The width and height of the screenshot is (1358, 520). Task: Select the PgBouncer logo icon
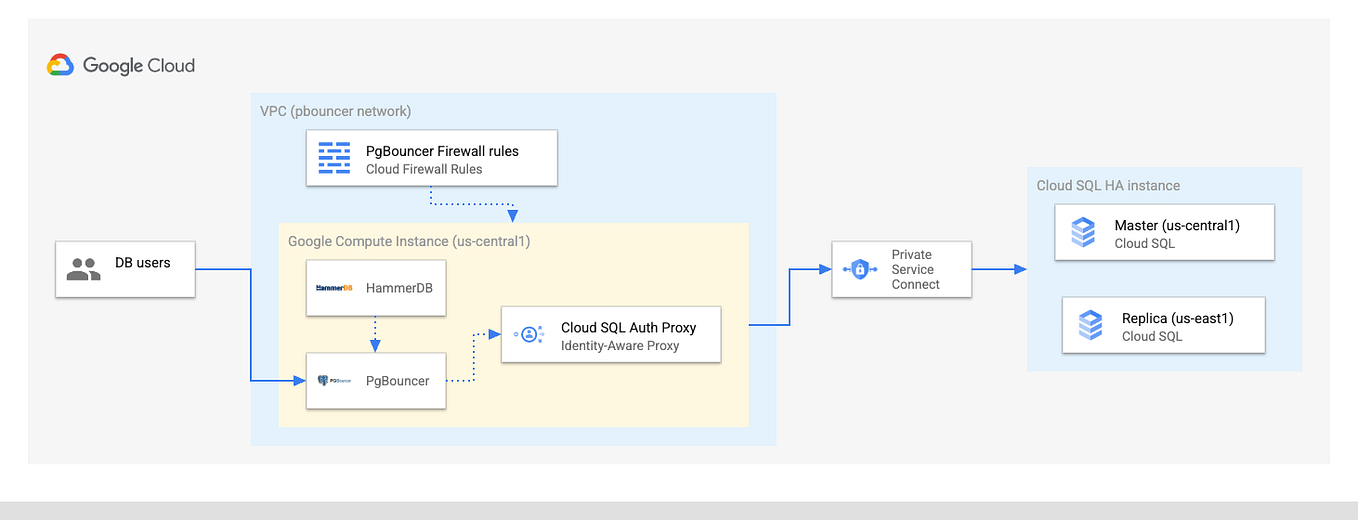tap(334, 381)
